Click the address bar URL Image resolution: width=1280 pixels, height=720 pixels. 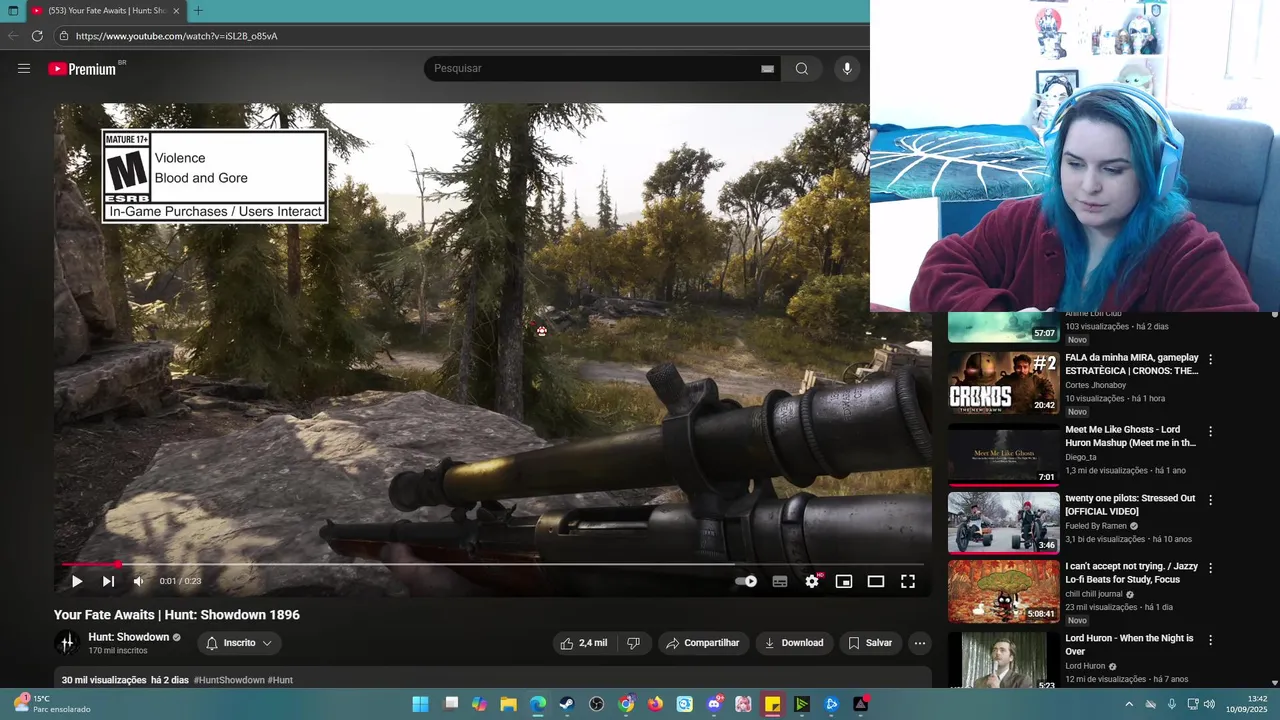point(176,36)
